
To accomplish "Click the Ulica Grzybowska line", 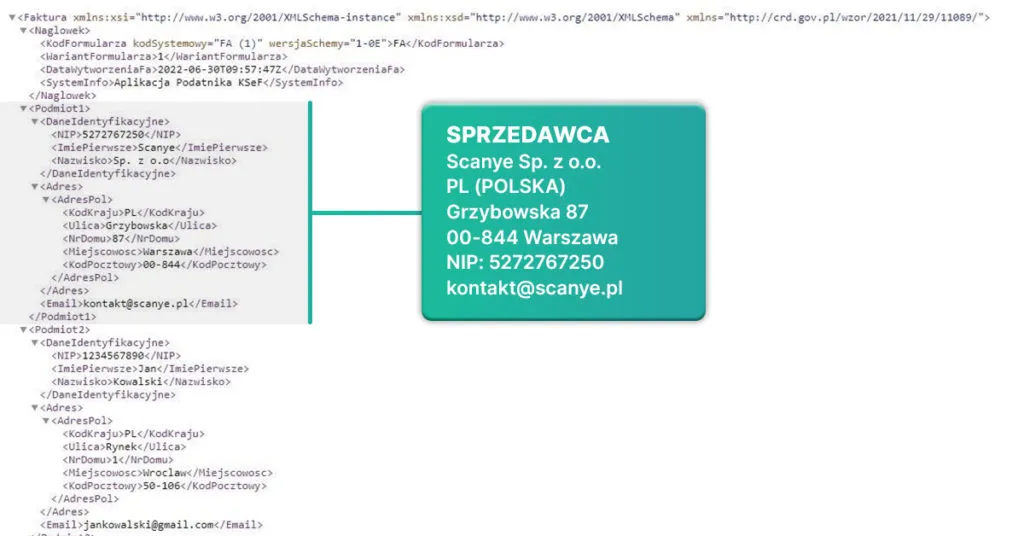I will (x=140, y=226).
